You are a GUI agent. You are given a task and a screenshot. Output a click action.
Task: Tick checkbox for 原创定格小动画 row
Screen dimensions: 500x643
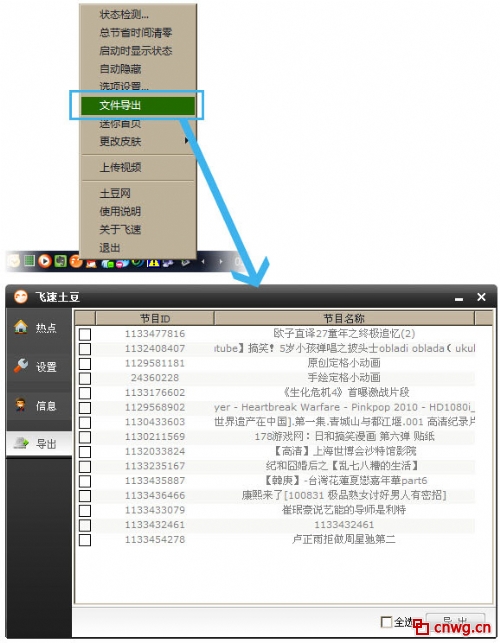[85, 364]
